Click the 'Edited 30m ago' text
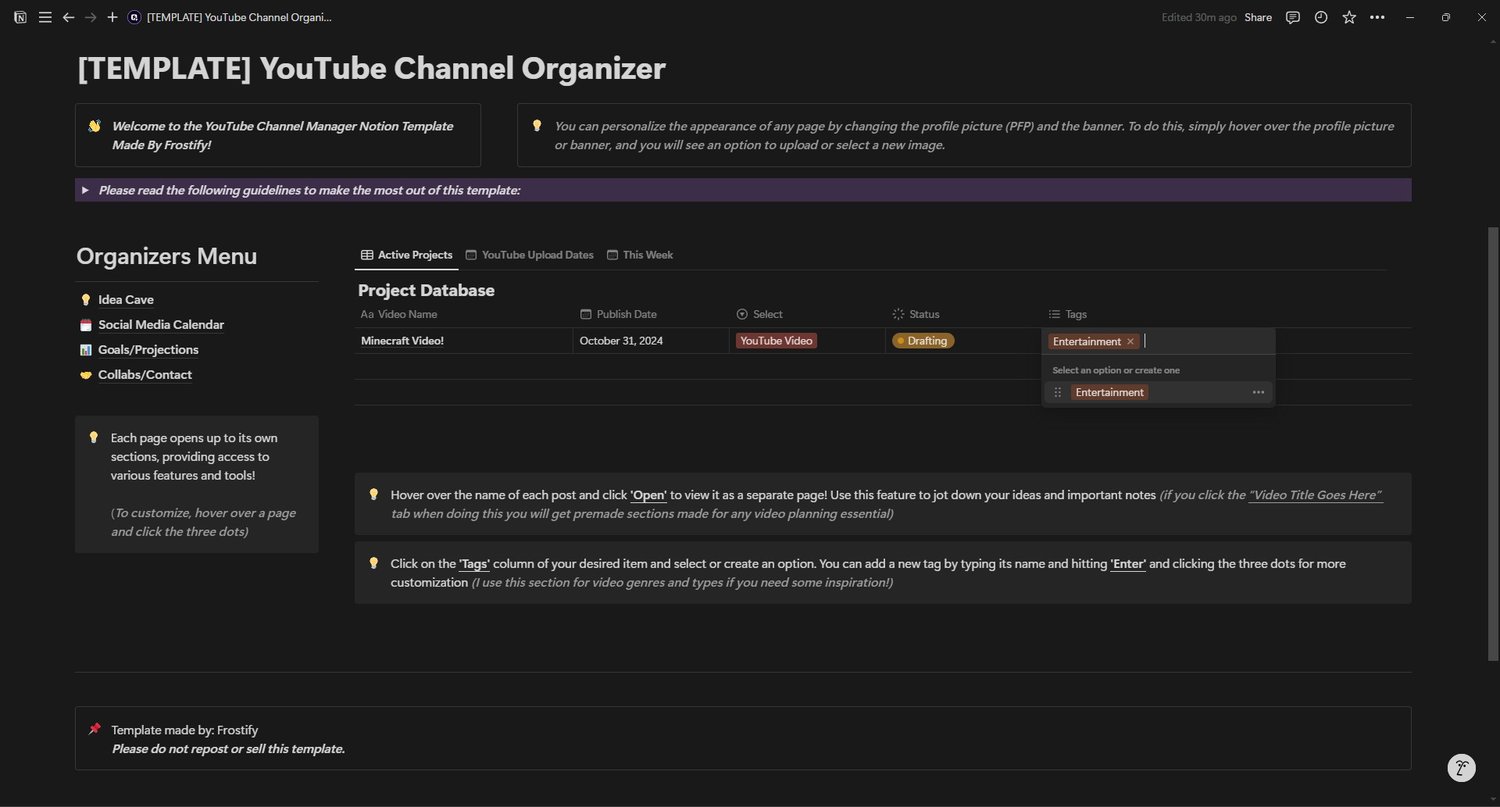 click(x=1199, y=17)
